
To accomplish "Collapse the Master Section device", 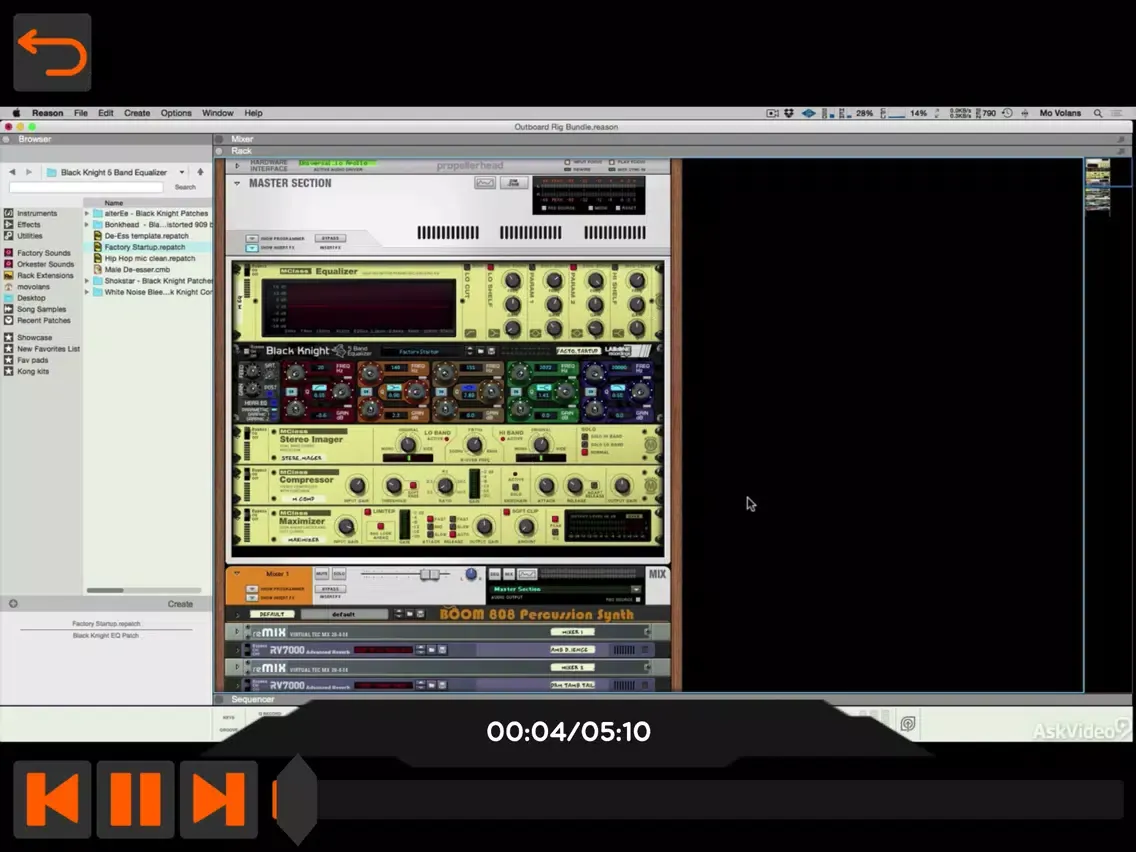I will coord(237,184).
